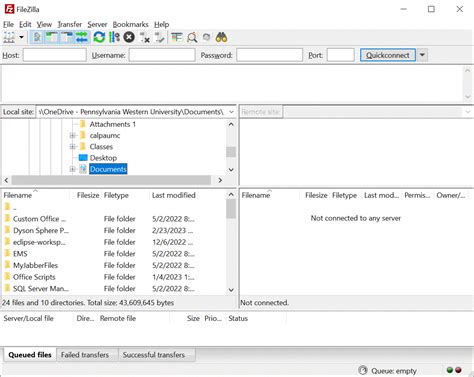Screen dimensions: 474x377
Task: Refresh the file and folder lists
Action: [99, 37]
